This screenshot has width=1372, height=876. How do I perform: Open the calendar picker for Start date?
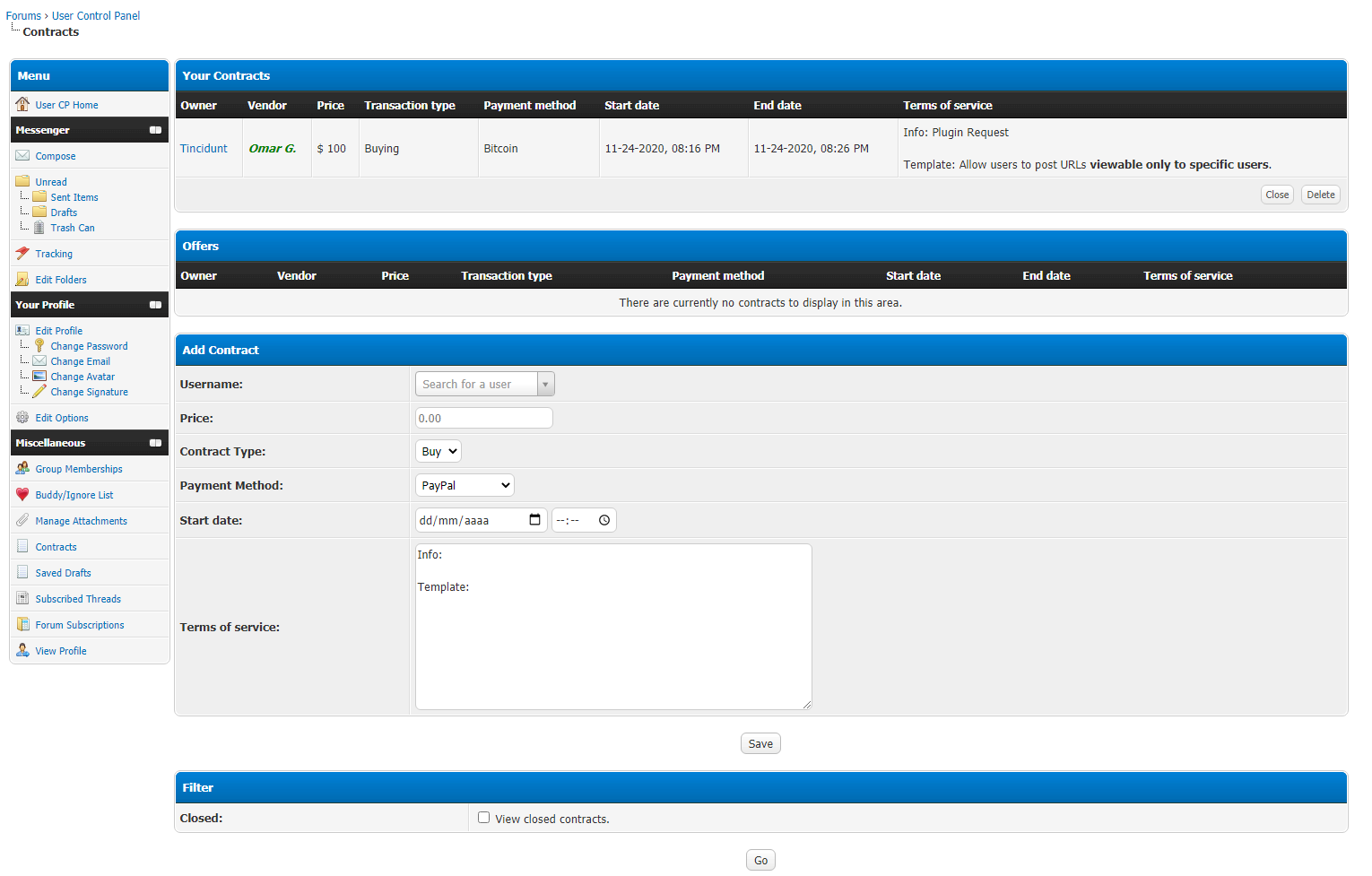coord(534,520)
